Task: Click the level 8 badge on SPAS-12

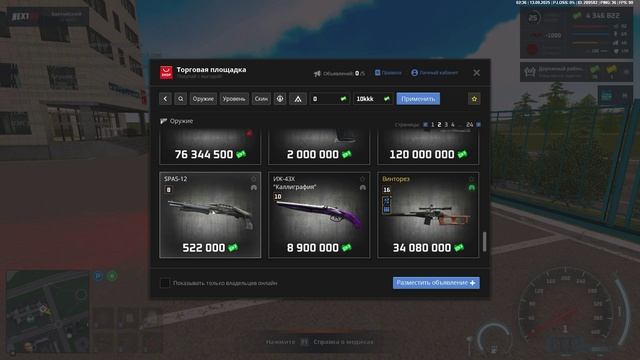Action: 169,190
